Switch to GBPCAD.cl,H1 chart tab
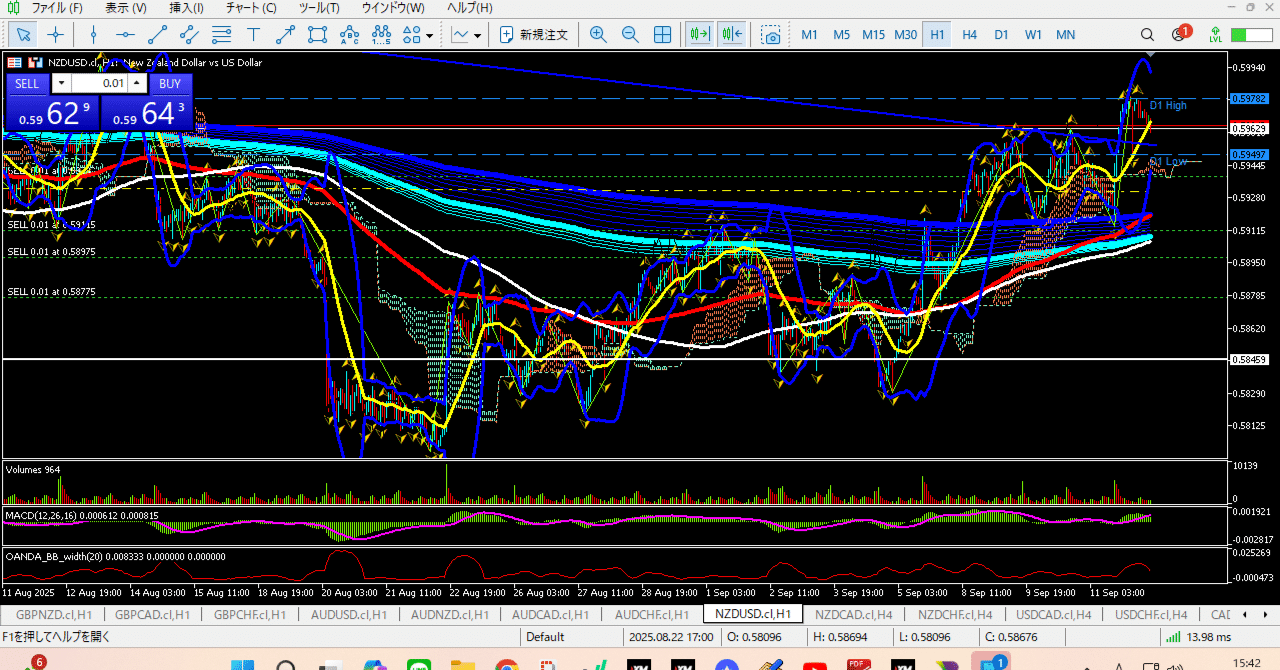 pos(151,614)
